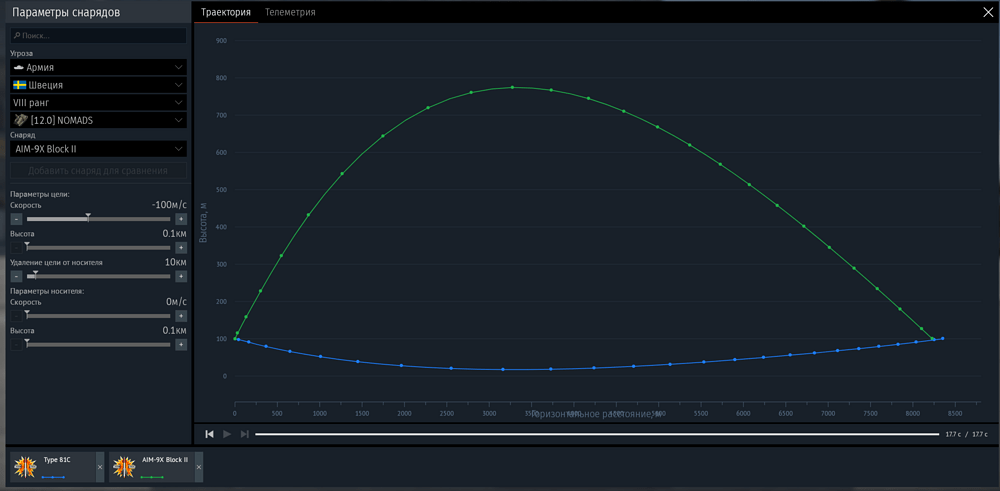Viewport: 1000px width, 491px height.
Task: Switch to the Телеметрия tab
Action: 290,12
